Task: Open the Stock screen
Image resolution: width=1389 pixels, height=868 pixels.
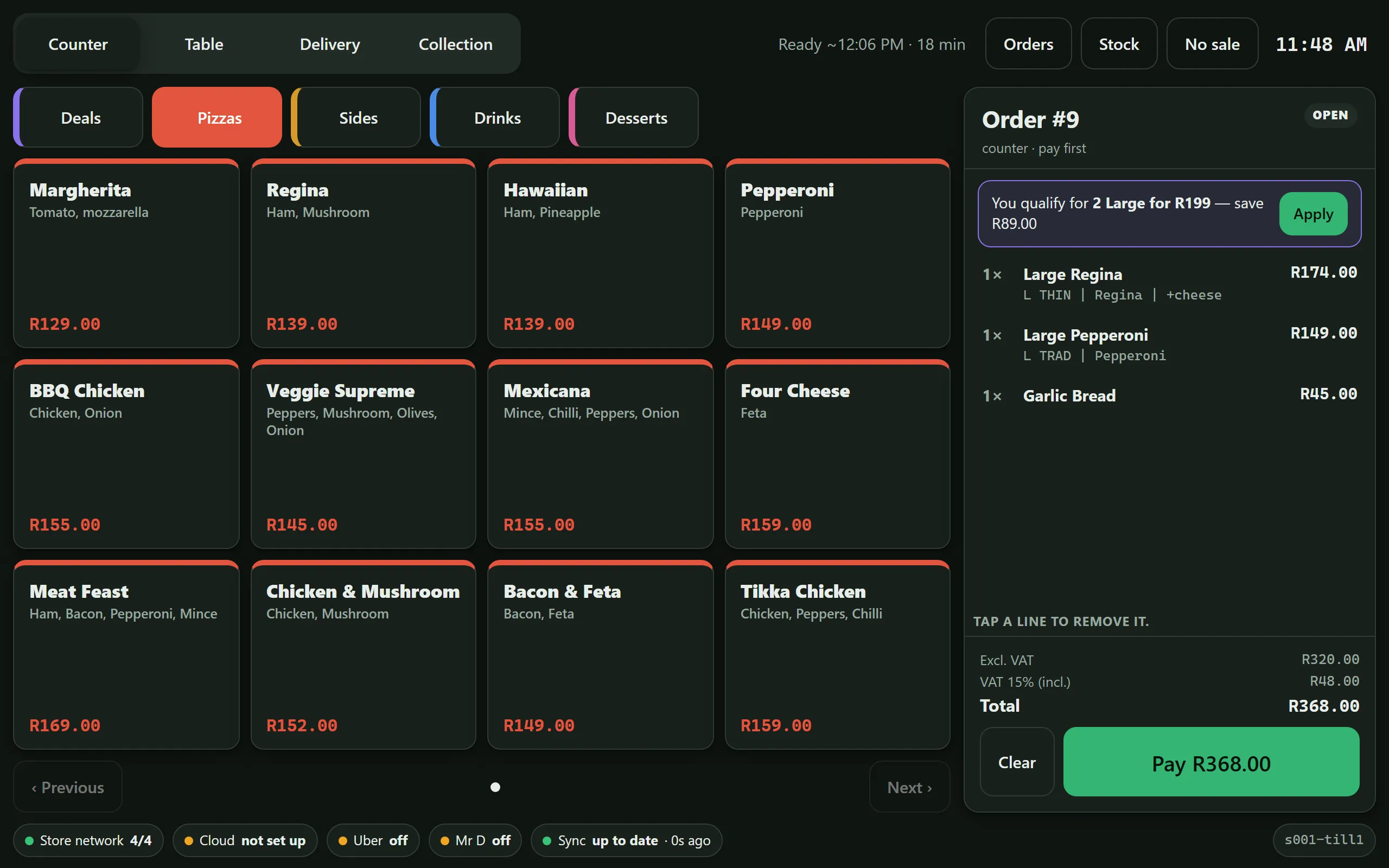Action: pyautogui.click(x=1119, y=44)
